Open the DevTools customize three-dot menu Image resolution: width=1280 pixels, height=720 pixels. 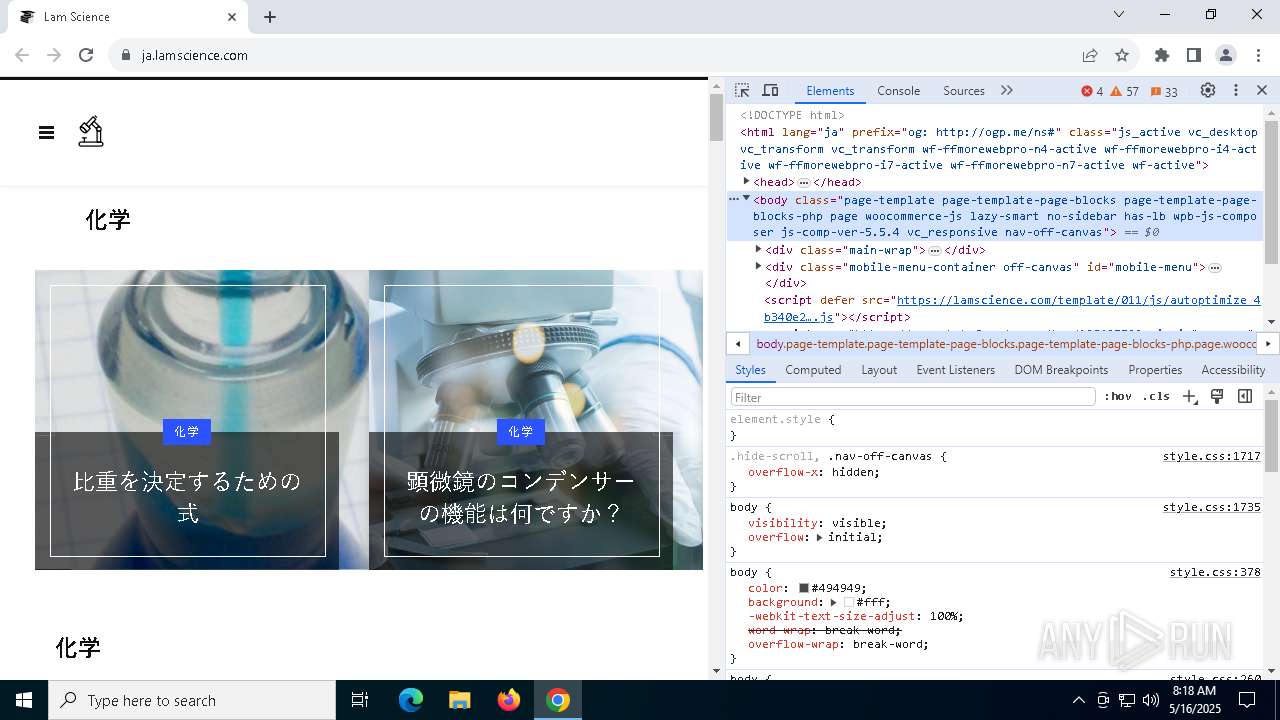click(x=1236, y=91)
